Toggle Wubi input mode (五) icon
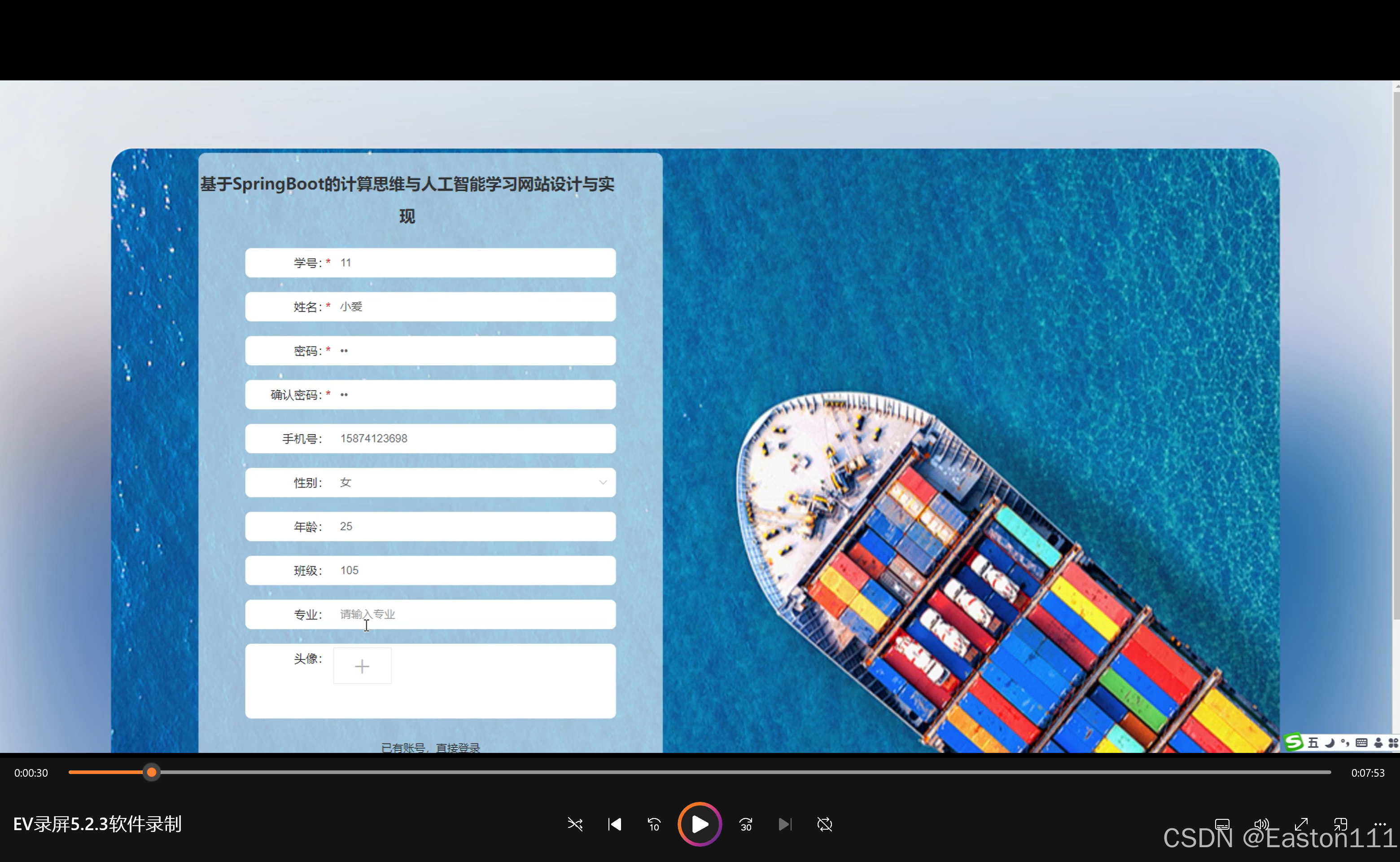 (x=1313, y=742)
